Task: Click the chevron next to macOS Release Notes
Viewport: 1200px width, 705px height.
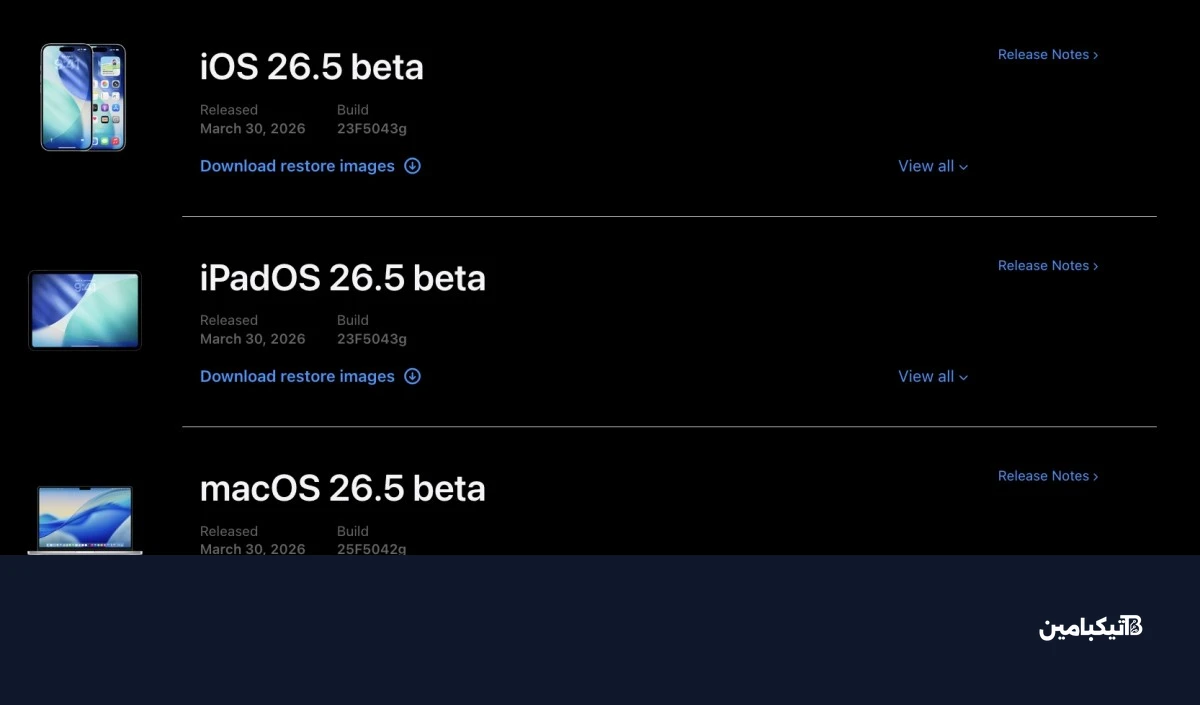Action: pyautogui.click(x=1095, y=475)
